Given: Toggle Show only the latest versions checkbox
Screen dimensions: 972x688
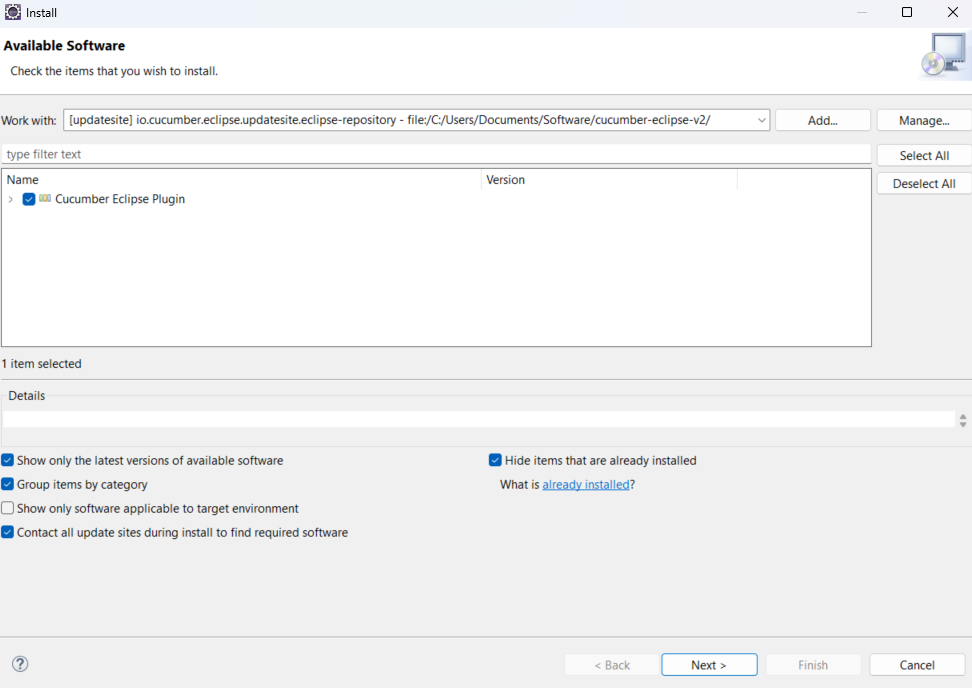Looking at the screenshot, I should tap(7, 460).
